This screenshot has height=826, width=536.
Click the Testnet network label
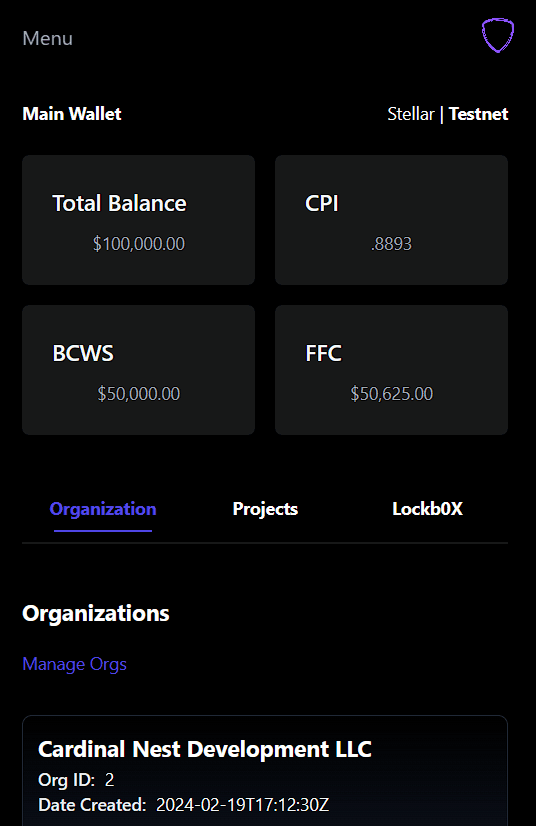pyautogui.click(x=479, y=114)
